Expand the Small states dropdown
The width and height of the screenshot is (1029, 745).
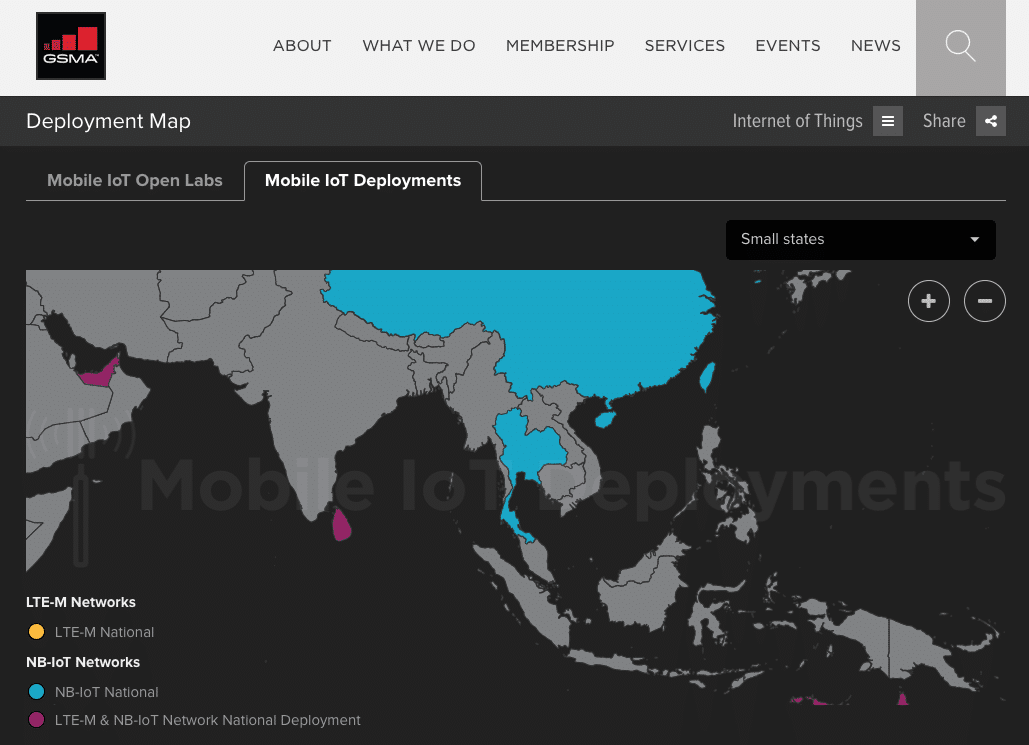(x=860, y=240)
